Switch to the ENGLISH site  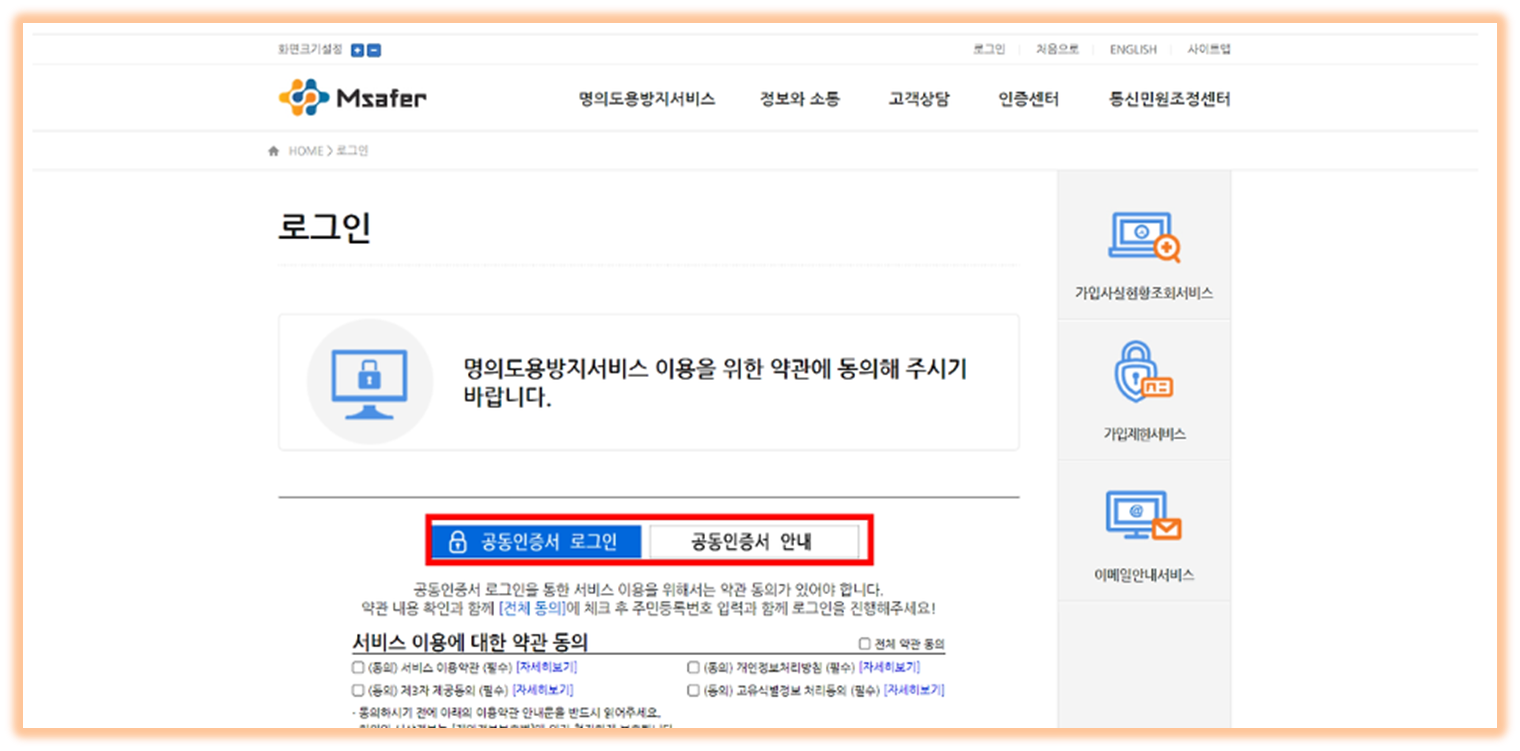(1133, 49)
